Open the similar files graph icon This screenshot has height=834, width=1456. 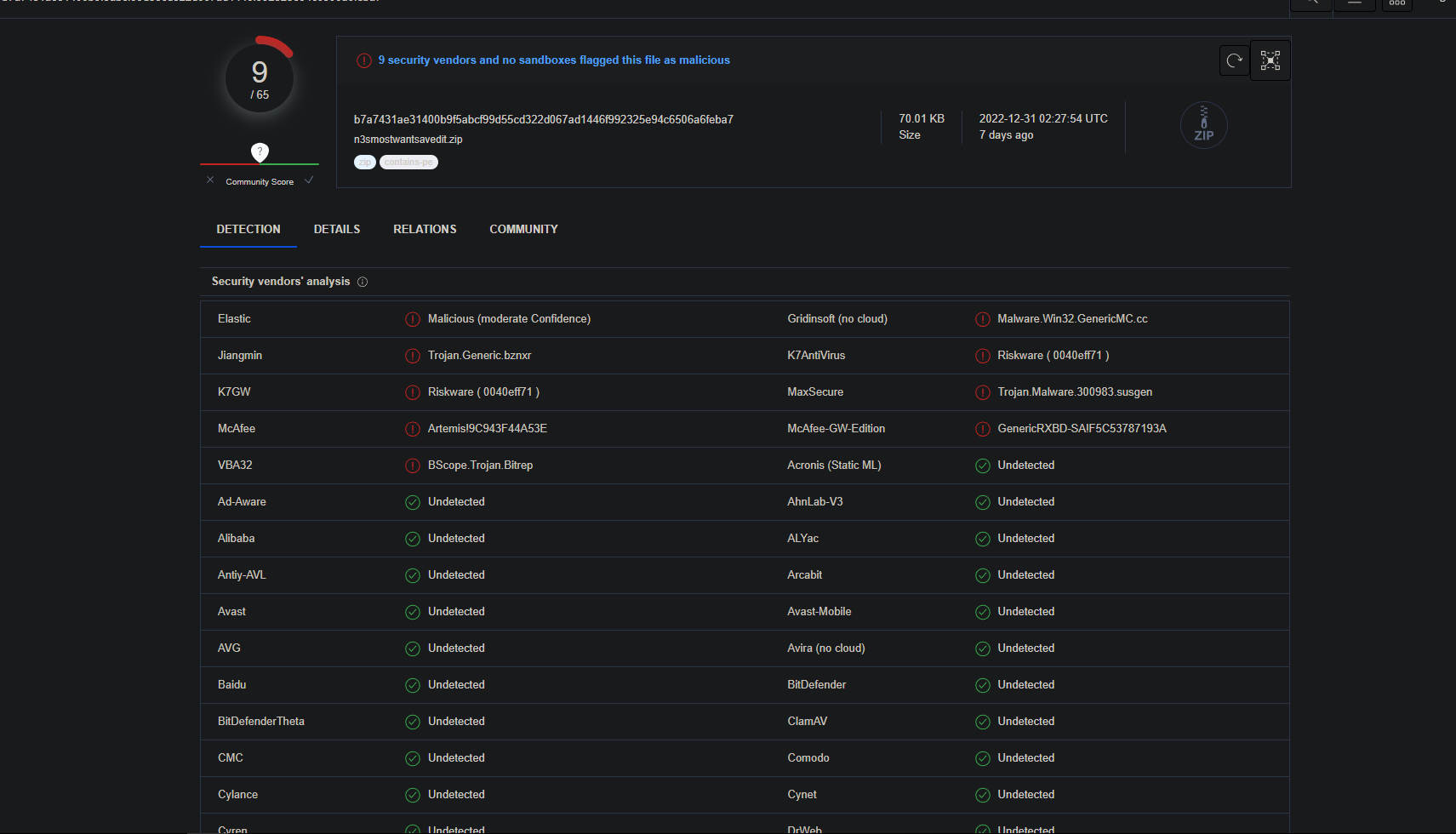[x=1270, y=60]
